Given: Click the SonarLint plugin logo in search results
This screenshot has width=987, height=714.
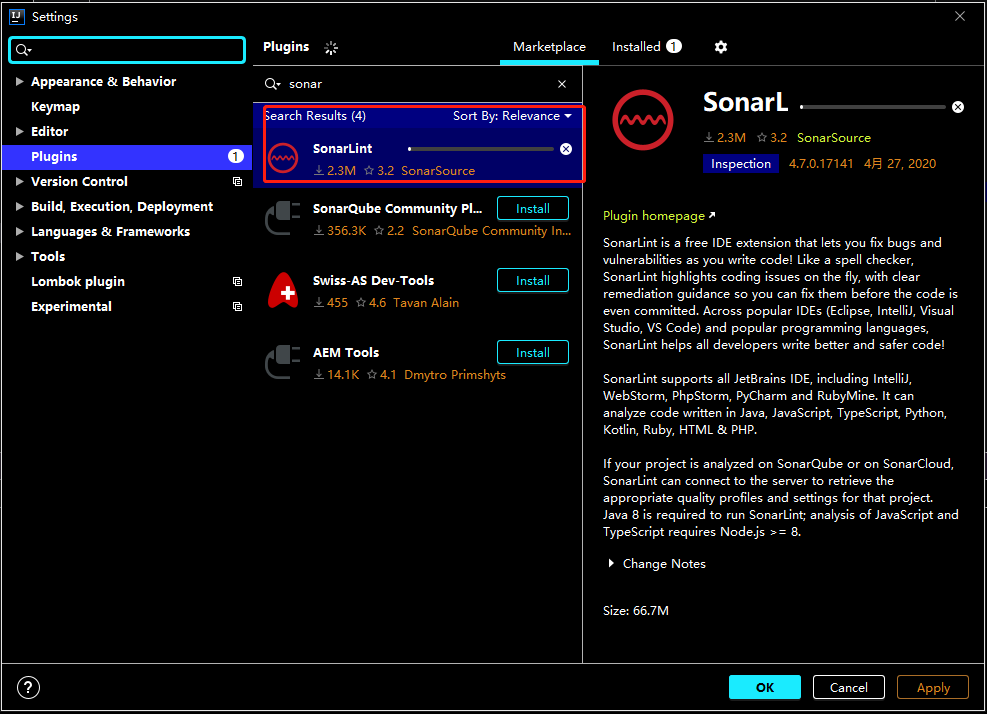Looking at the screenshot, I should click(281, 160).
